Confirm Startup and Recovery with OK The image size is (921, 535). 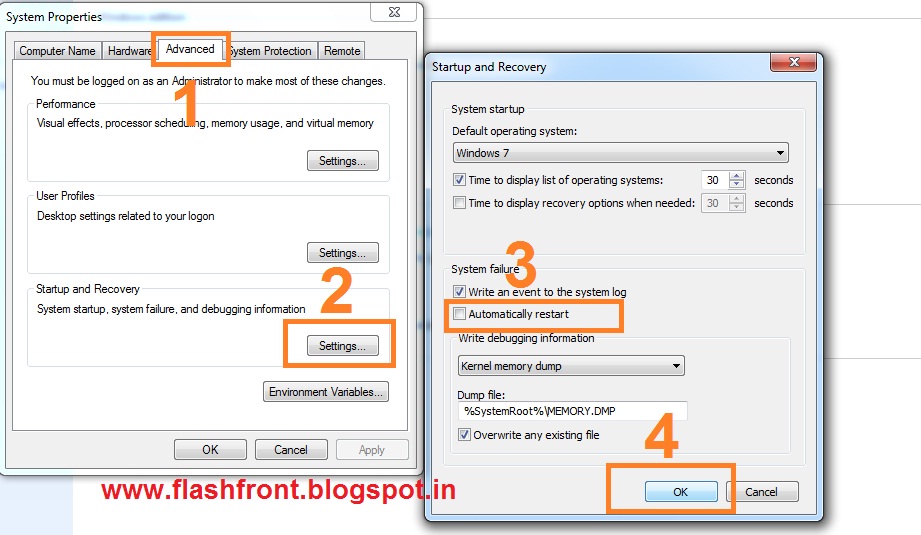tap(681, 492)
